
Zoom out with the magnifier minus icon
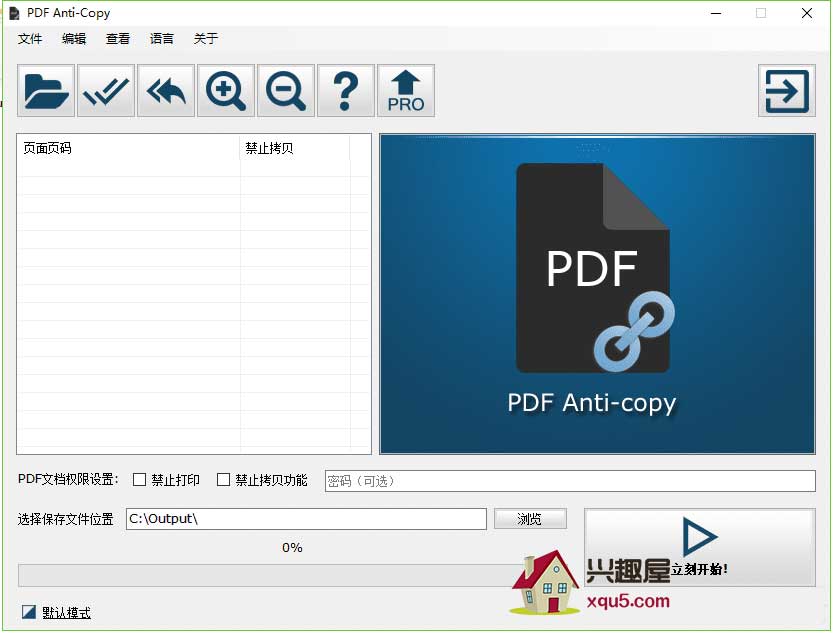point(286,90)
